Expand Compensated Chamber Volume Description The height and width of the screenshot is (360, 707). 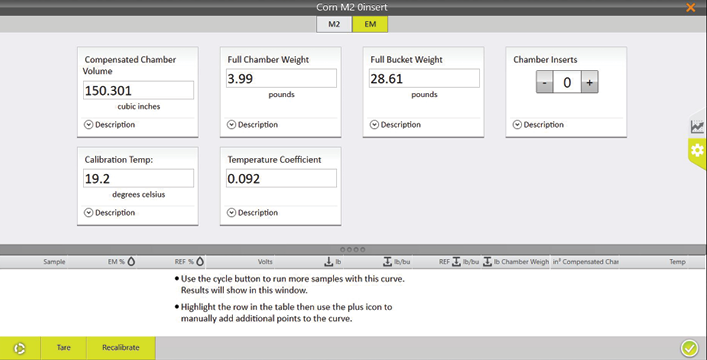(110, 125)
